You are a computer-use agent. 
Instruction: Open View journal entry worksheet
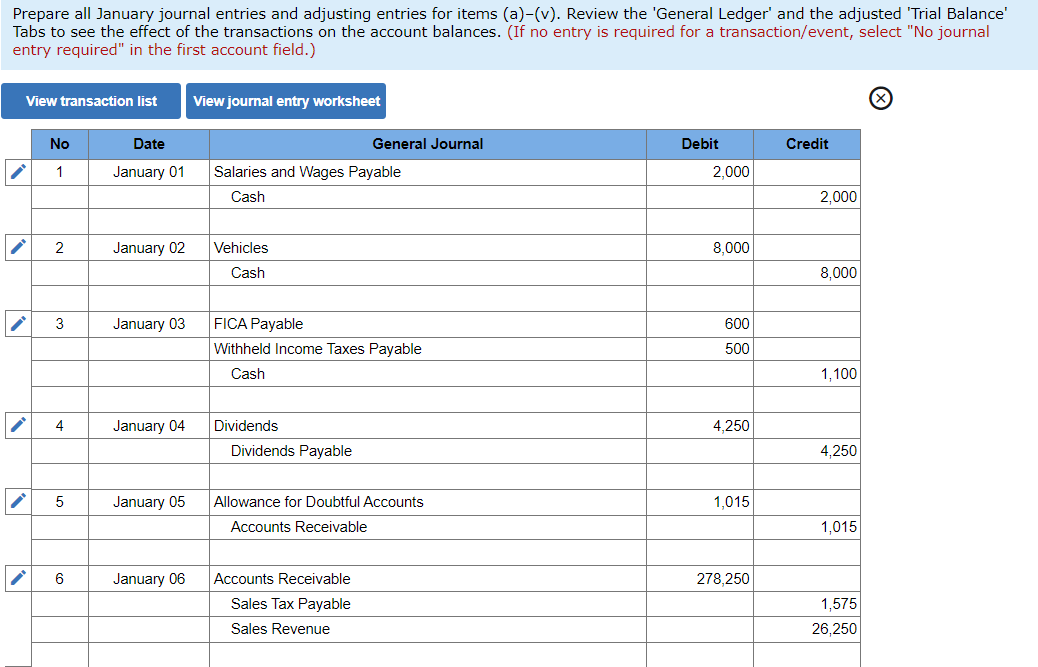(x=286, y=101)
